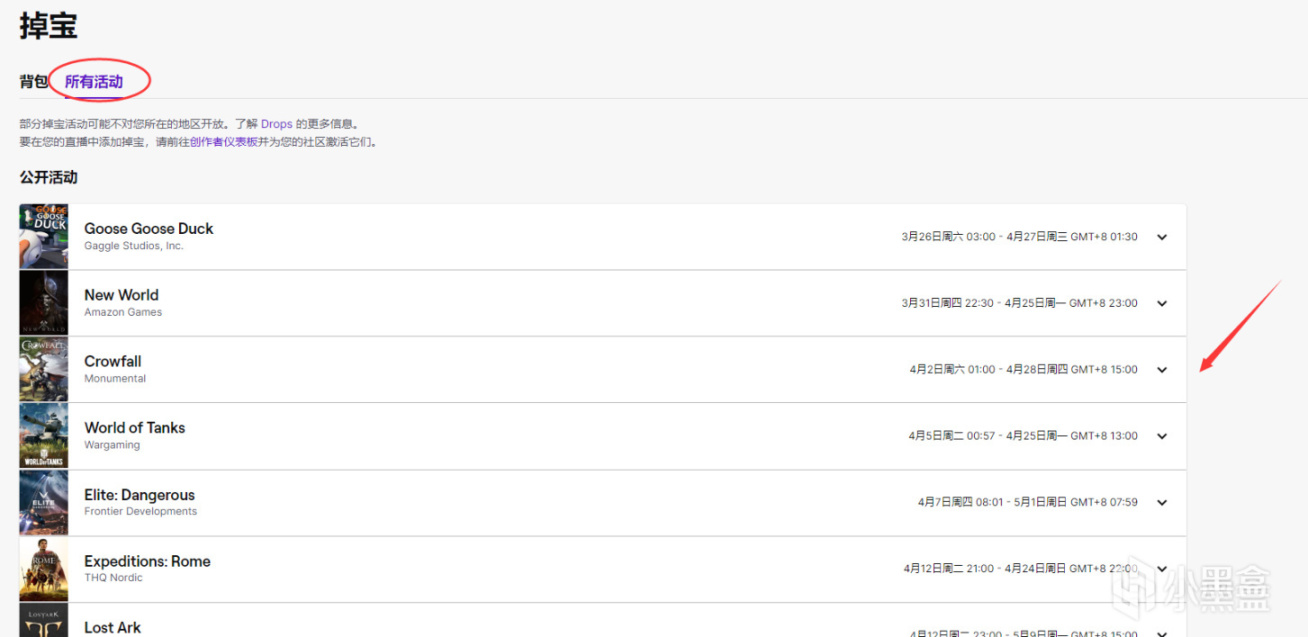Open the World of Tanks title text
This screenshot has height=637, width=1308.
pos(135,427)
